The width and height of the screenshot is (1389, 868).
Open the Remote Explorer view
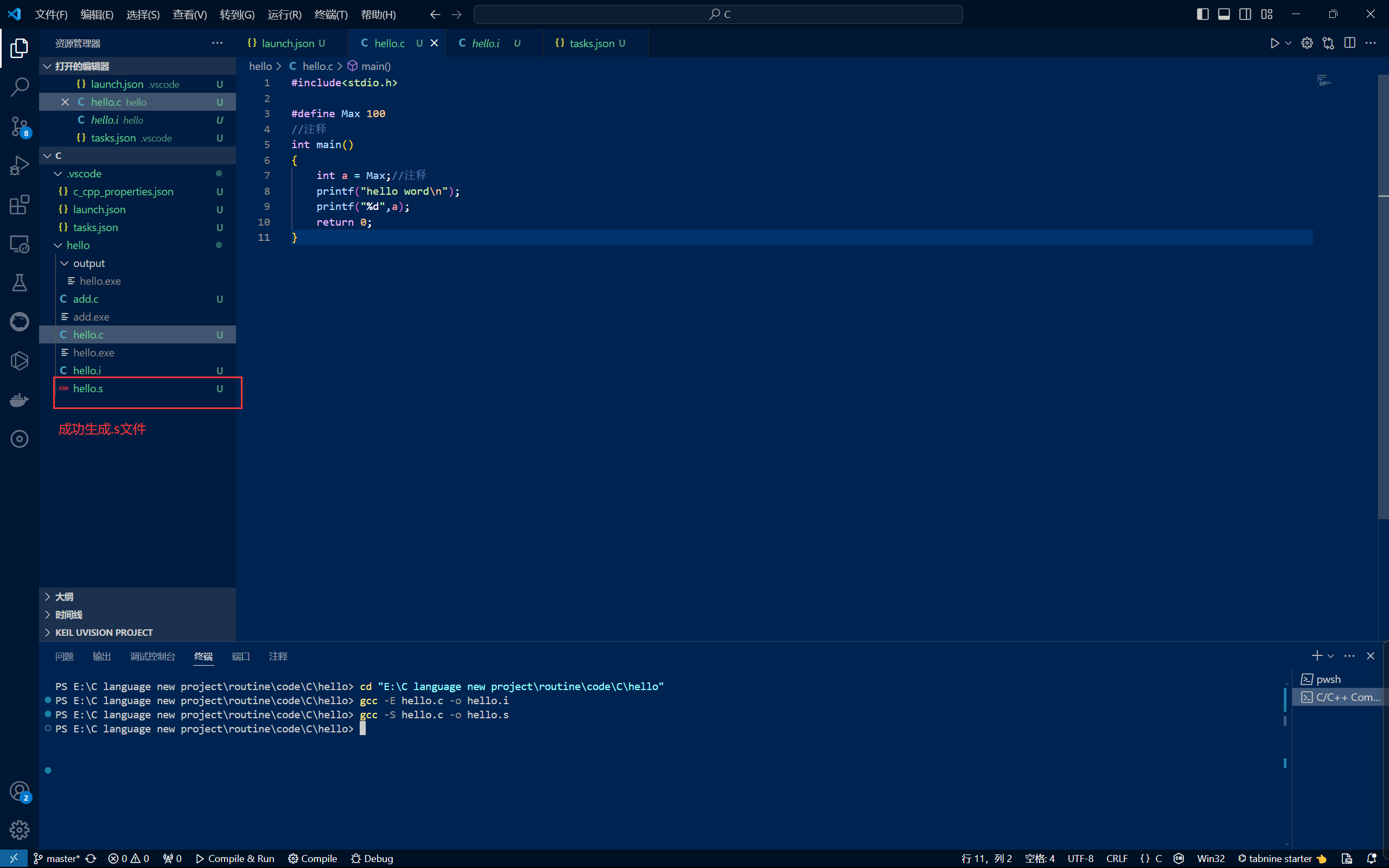click(20, 244)
